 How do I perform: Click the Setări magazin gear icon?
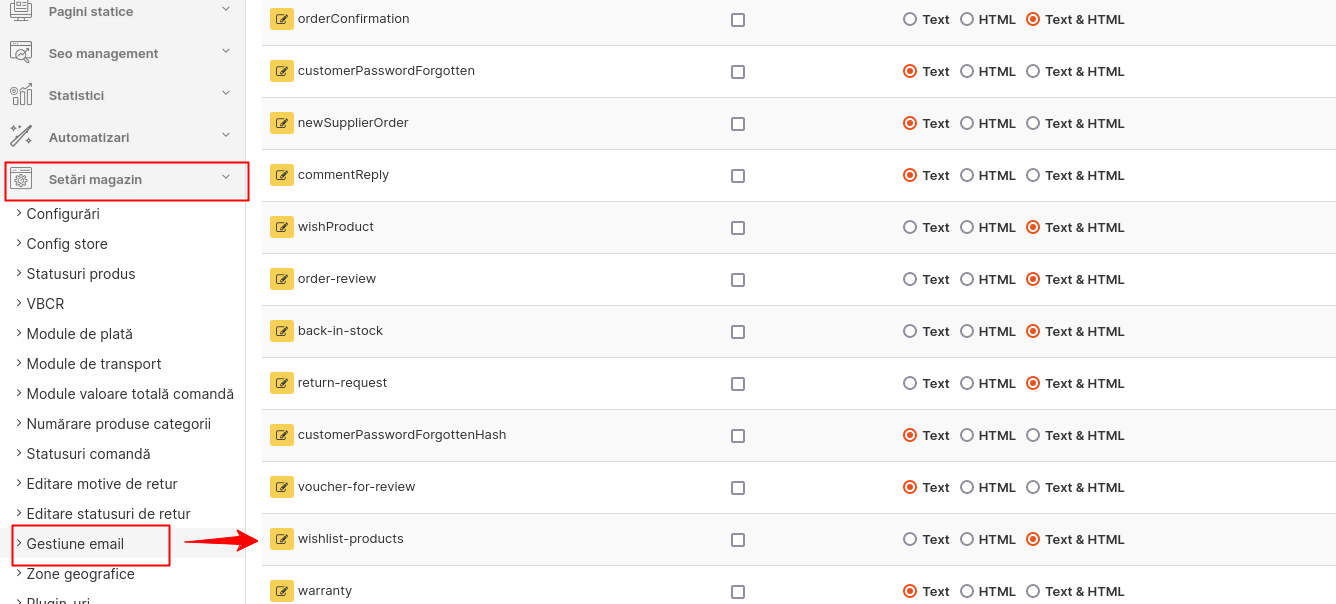21,180
